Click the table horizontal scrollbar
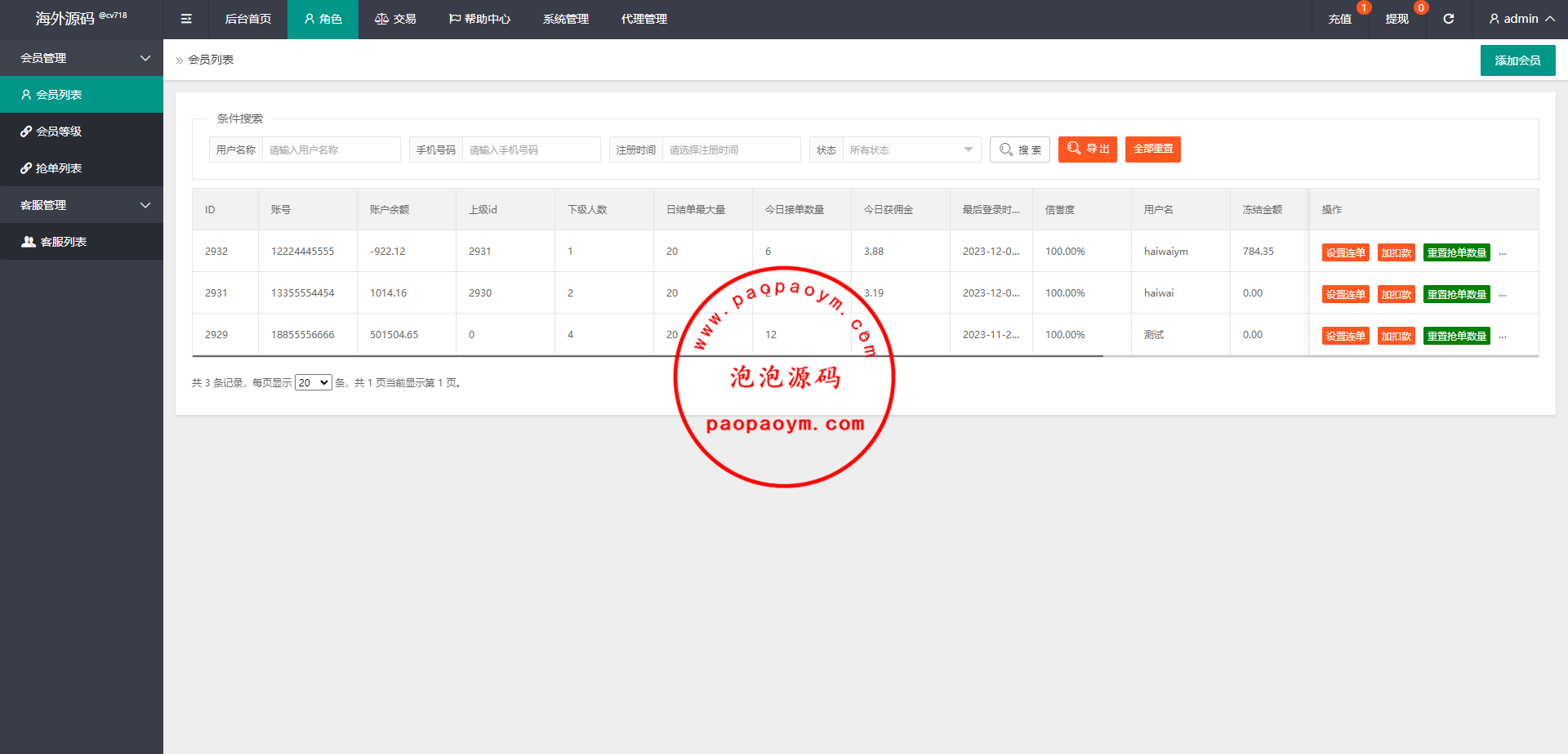The height and width of the screenshot is (754, 1568). click(648, 356)
